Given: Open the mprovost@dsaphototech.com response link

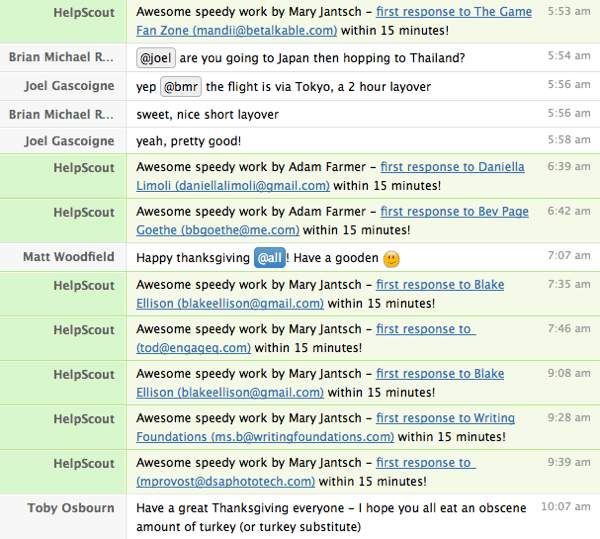Looking at the screenshot, I should (x=306, y=472).
